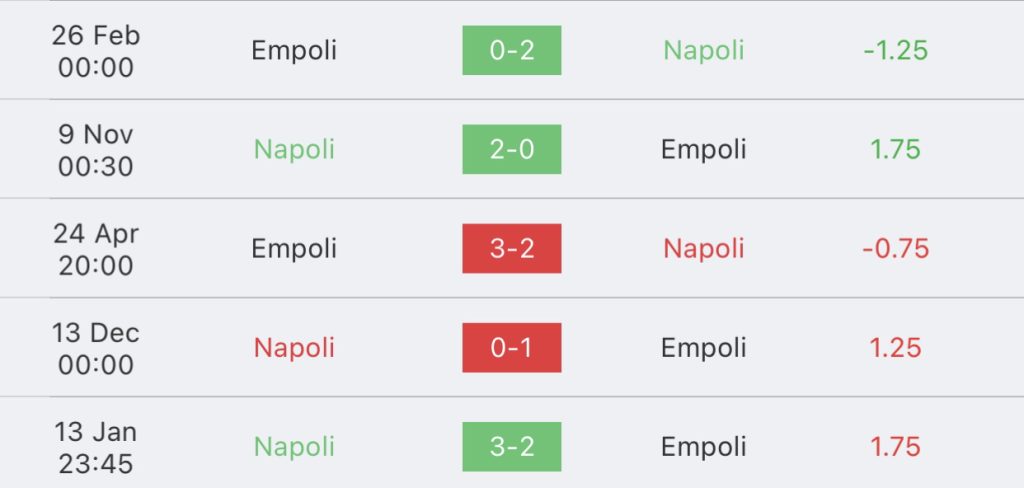Click the 13 Jan 23:45 date cell

pyautogui.click(x=96, y=447)
